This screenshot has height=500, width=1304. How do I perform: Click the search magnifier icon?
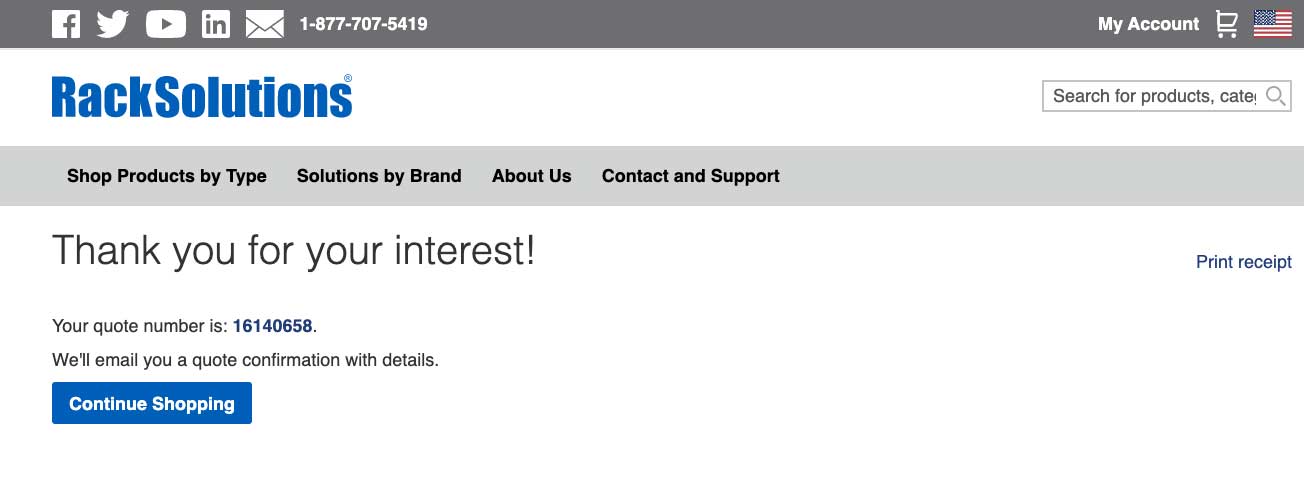tap(1275, 96)
